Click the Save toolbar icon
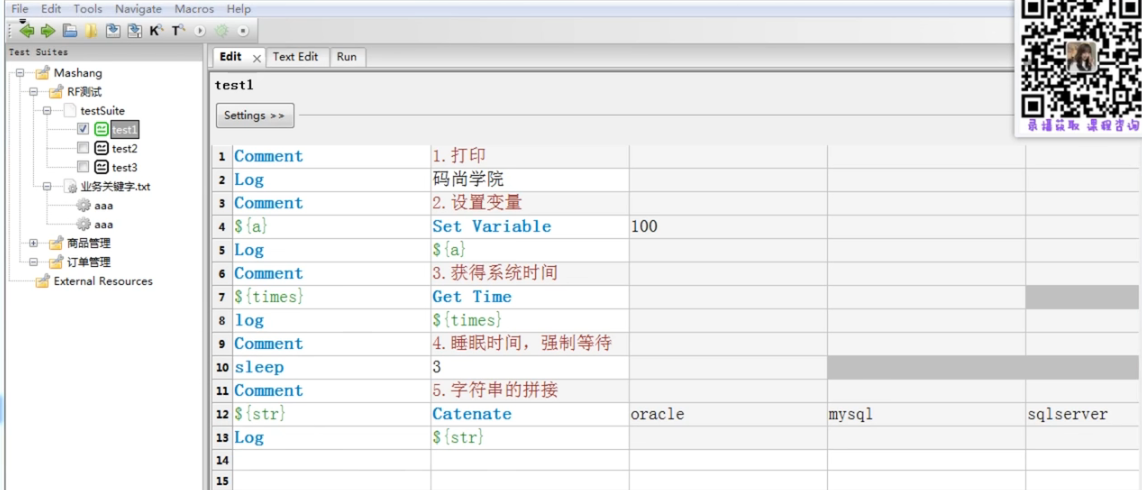 (113, 31)
